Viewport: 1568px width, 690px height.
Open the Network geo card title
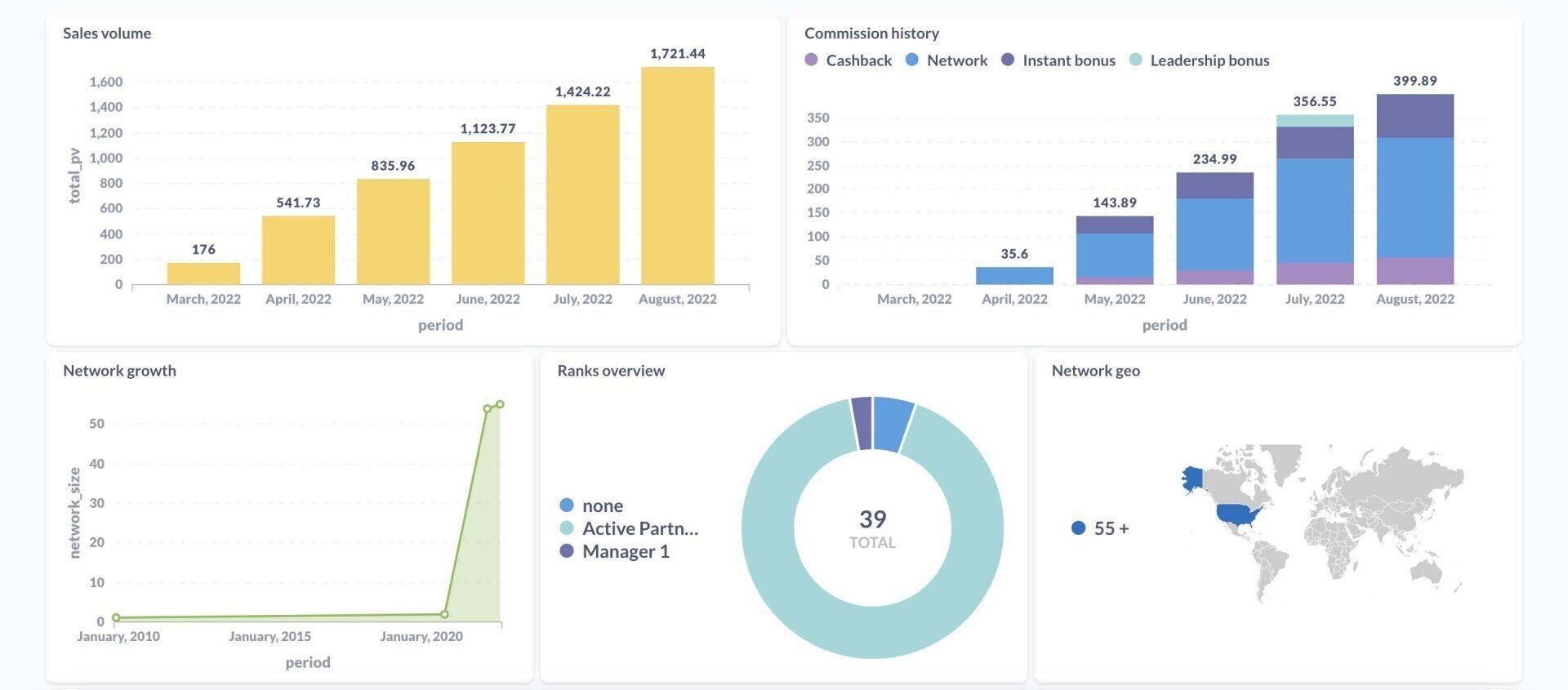tap(1095, 371)
